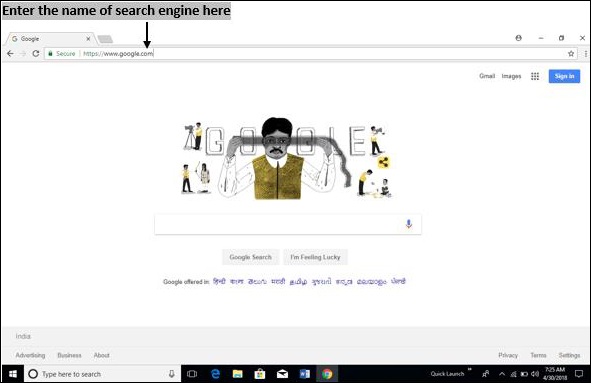The image size is (591, 383).
Task: Open File Explorer from the taskbar
Action: pos(237,374)
